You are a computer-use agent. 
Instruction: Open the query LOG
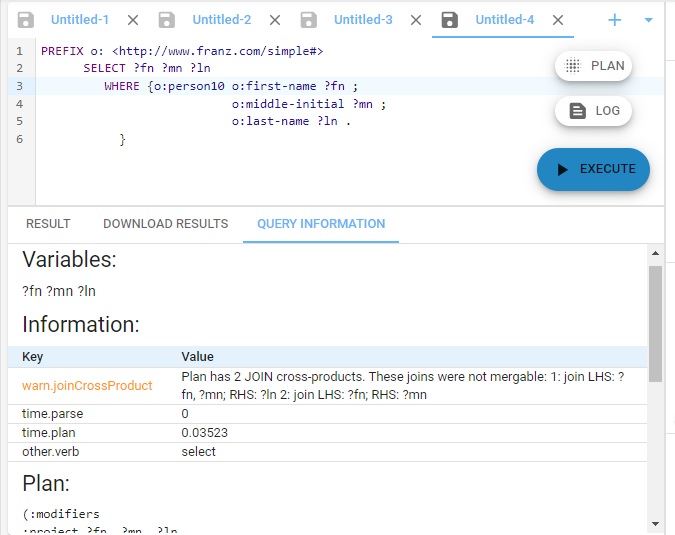coord(594,111)
